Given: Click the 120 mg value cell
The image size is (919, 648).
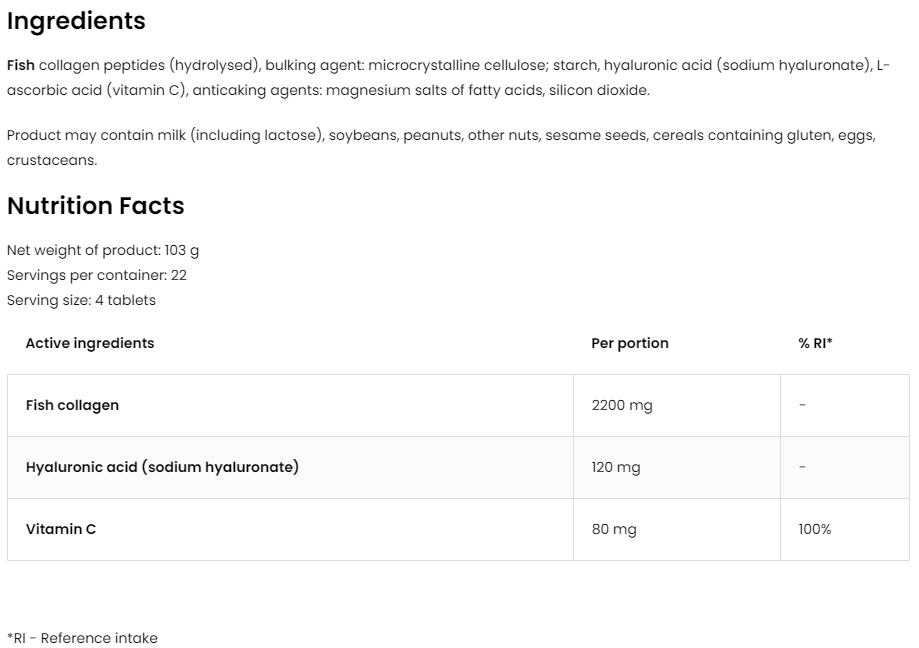Looking at the screenshot, I should point(616,467).
